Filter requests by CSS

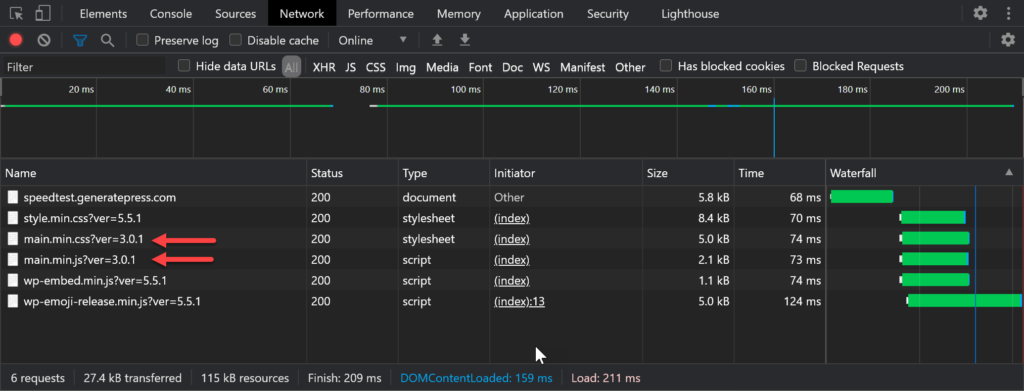376,67
